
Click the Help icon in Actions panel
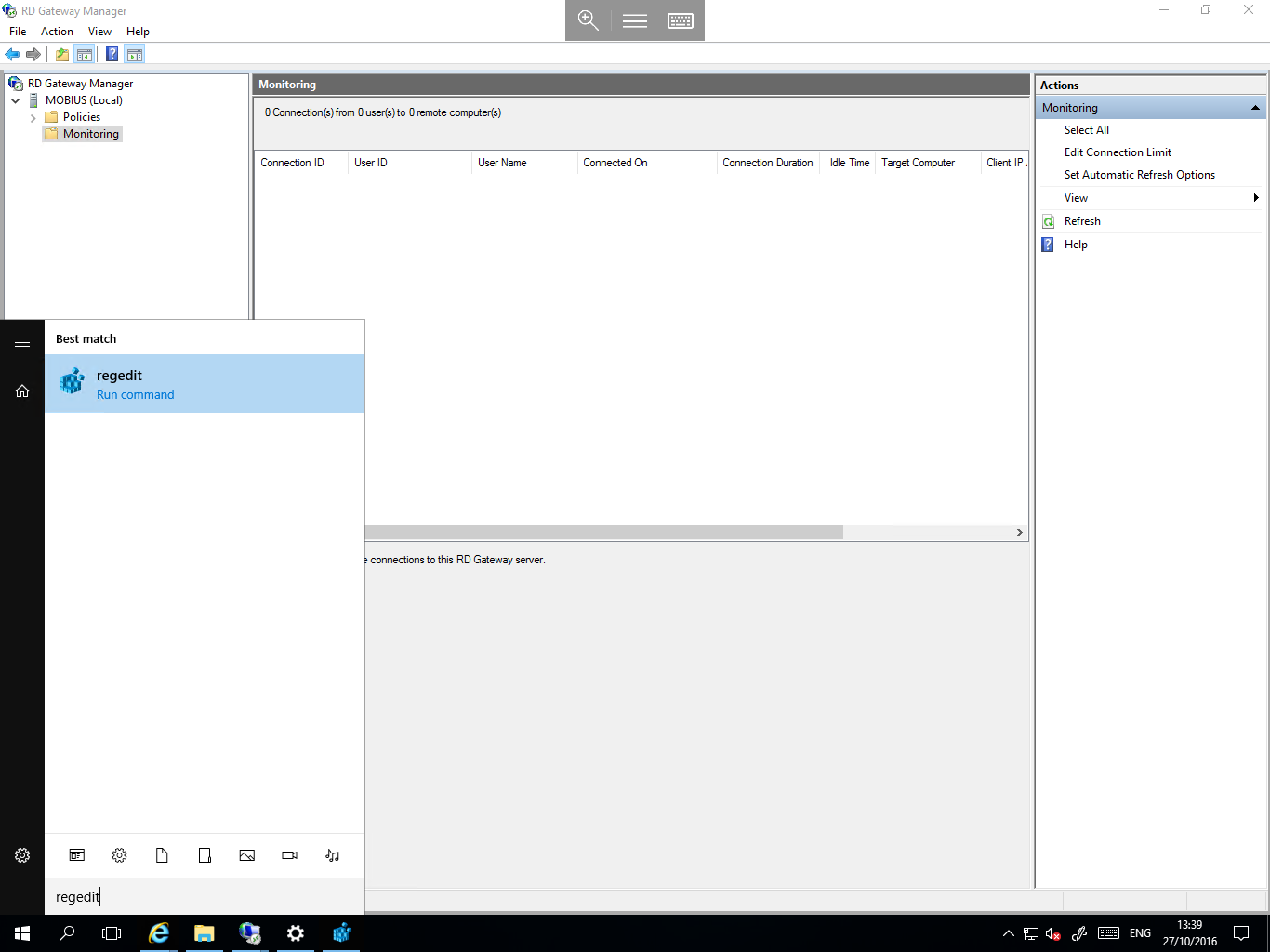click(x=1050, y=244)
